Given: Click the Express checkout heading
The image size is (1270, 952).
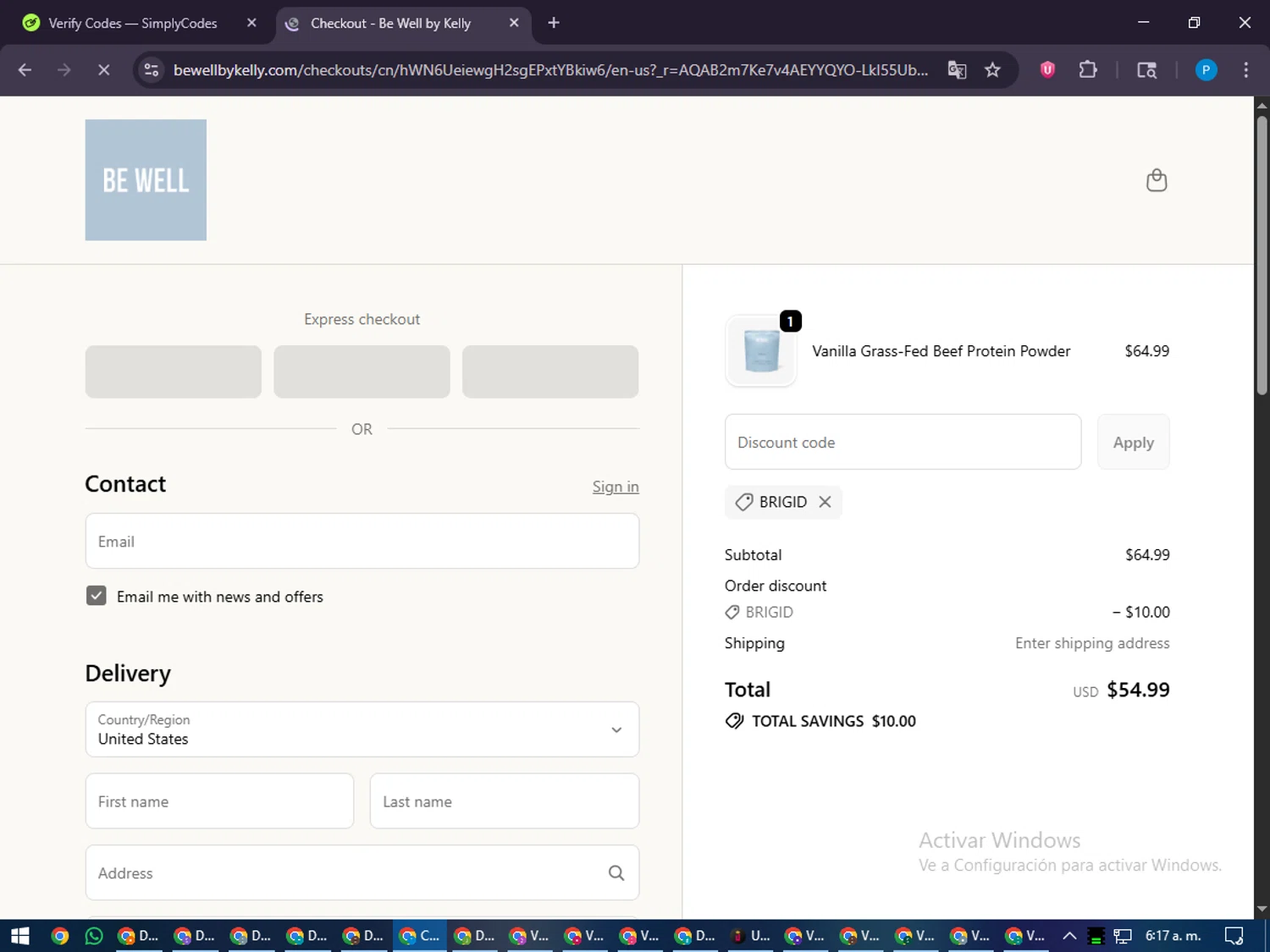Looking at the screenshot, I should pos(362,319).
